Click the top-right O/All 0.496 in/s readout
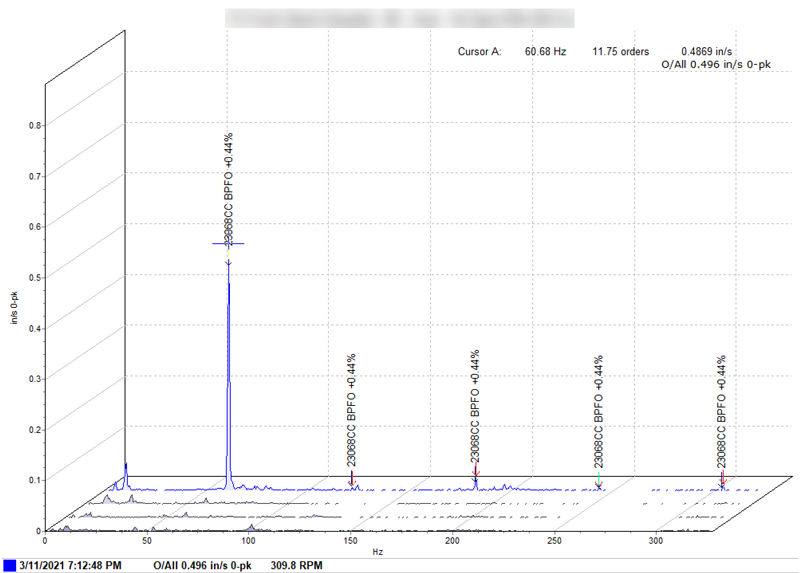The image size is (800, 573). [716, 64]
